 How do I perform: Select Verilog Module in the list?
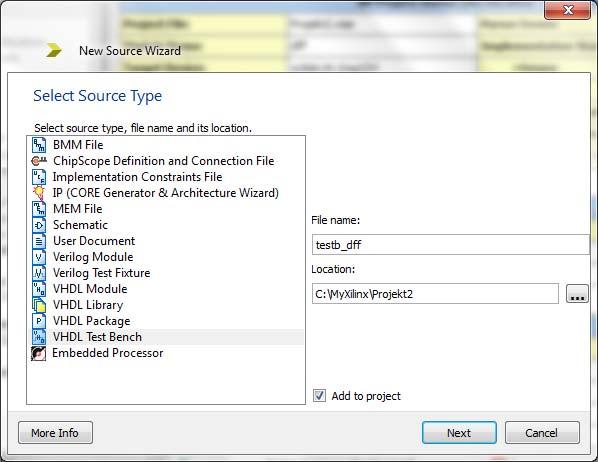click(x=93, y=257)
